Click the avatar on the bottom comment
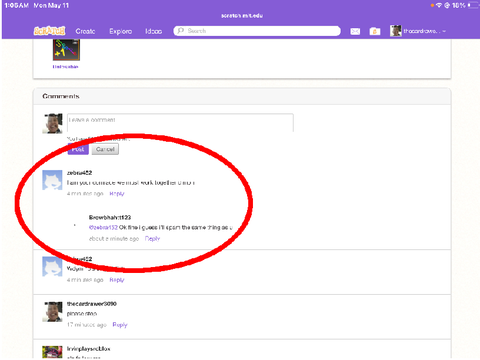 52,352
